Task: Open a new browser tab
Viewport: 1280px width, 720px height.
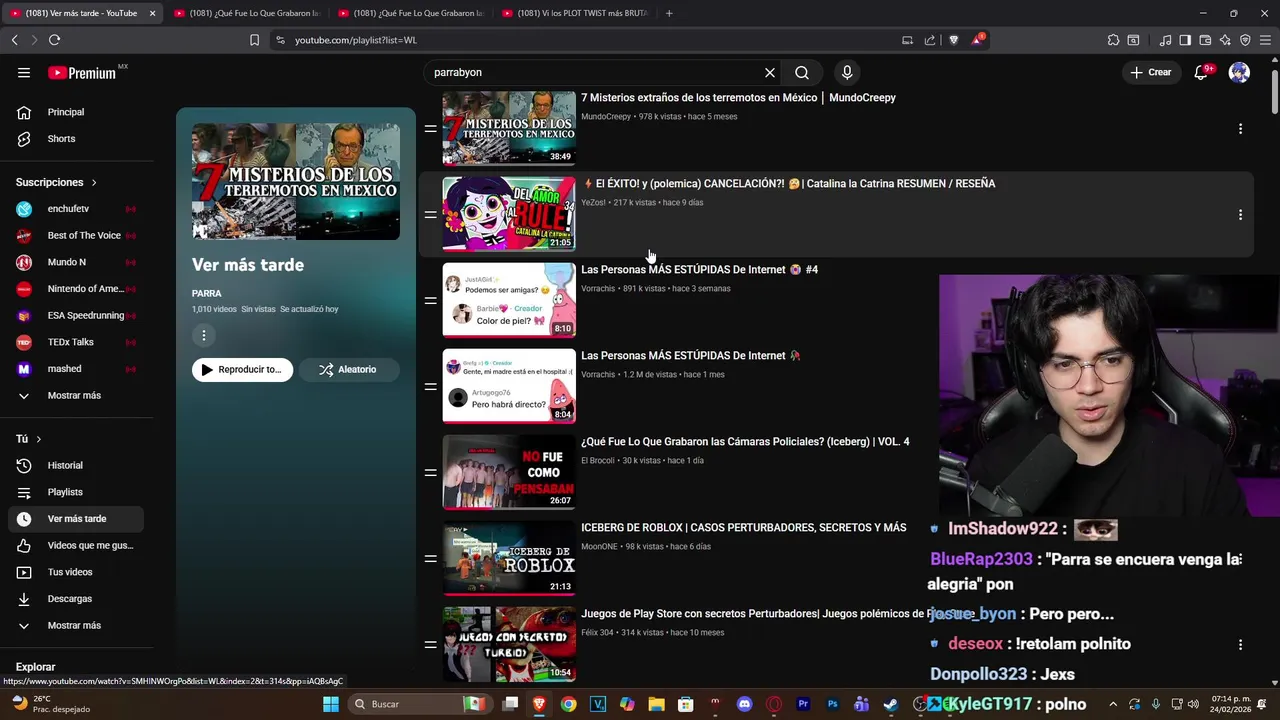Action: coord(669,13)
